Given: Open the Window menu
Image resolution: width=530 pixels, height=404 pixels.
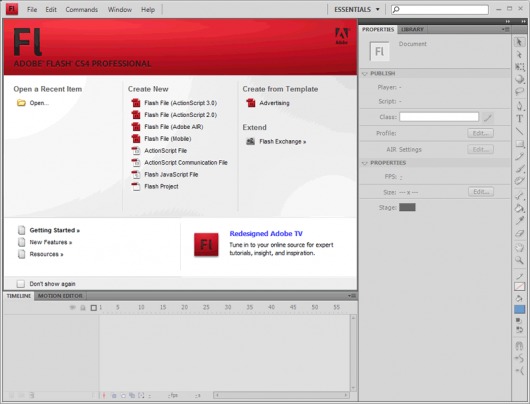Looking at the screenshot, I should click(x=120, y=9).
